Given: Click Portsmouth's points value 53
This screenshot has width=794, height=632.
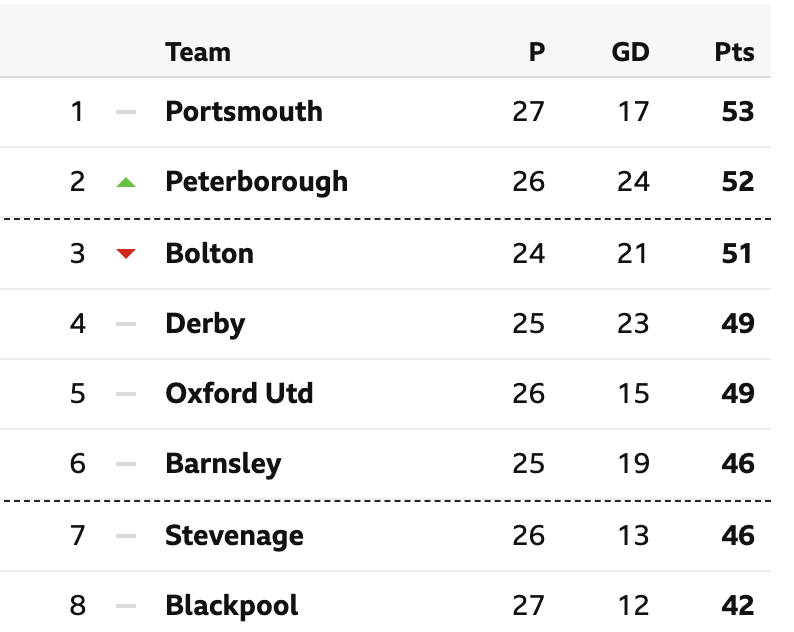Looking at the screenshot, I should tap(738, 112).
